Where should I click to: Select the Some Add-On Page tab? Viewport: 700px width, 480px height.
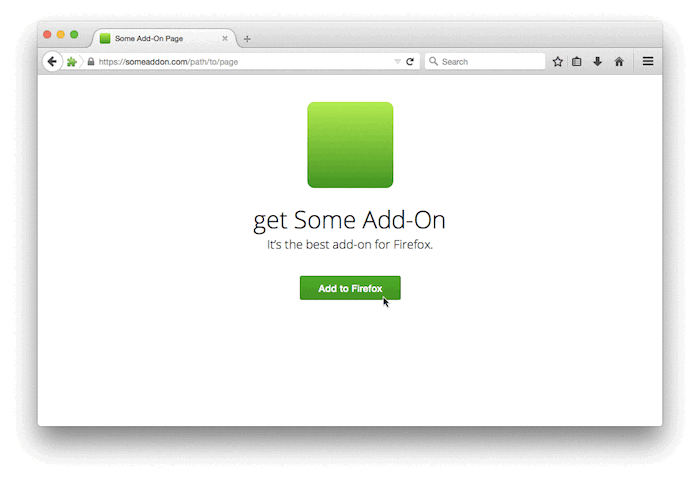click(x=163, y=38)
